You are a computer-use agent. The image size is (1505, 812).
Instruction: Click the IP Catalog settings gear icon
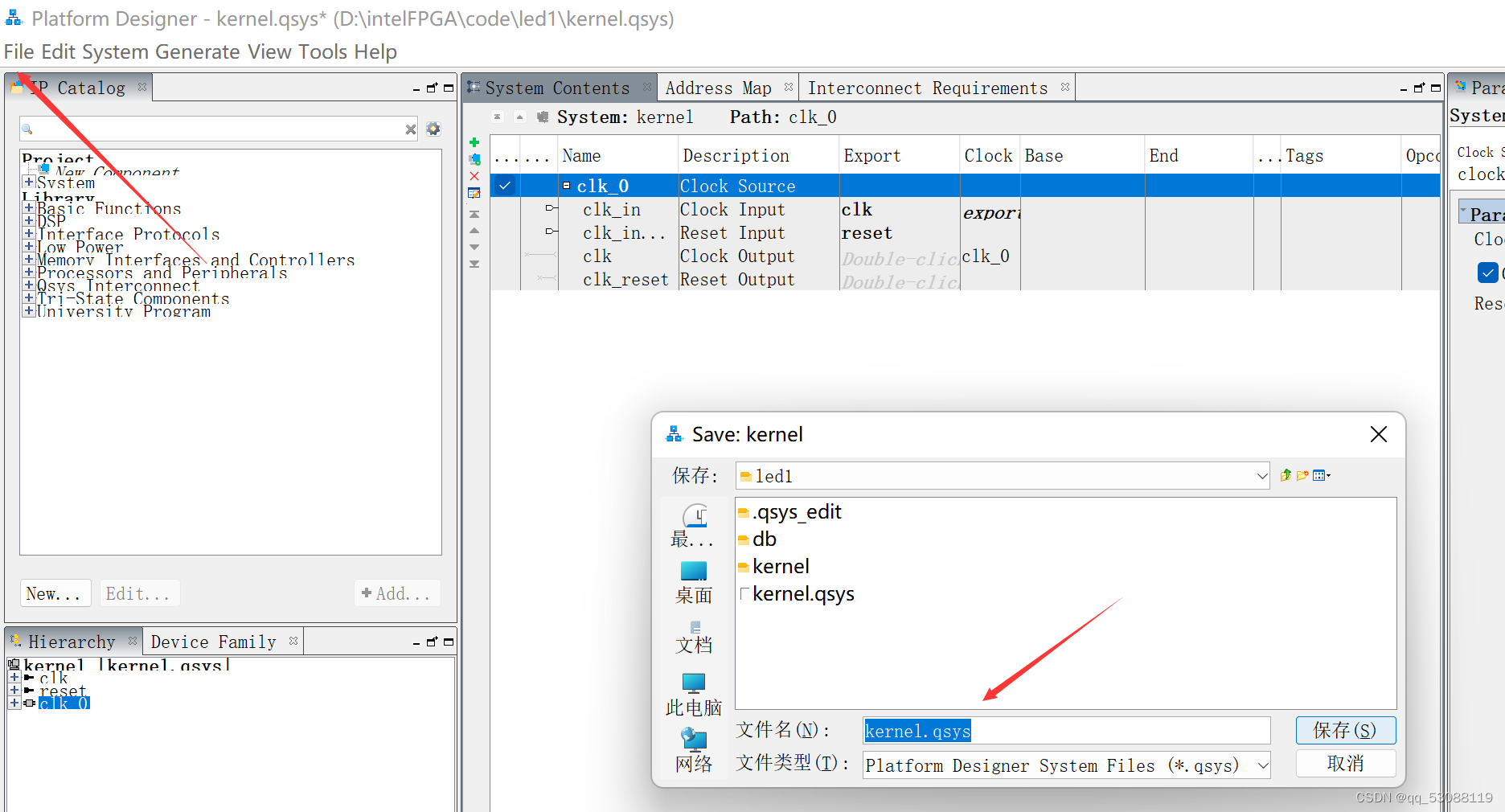pos(433,129)
